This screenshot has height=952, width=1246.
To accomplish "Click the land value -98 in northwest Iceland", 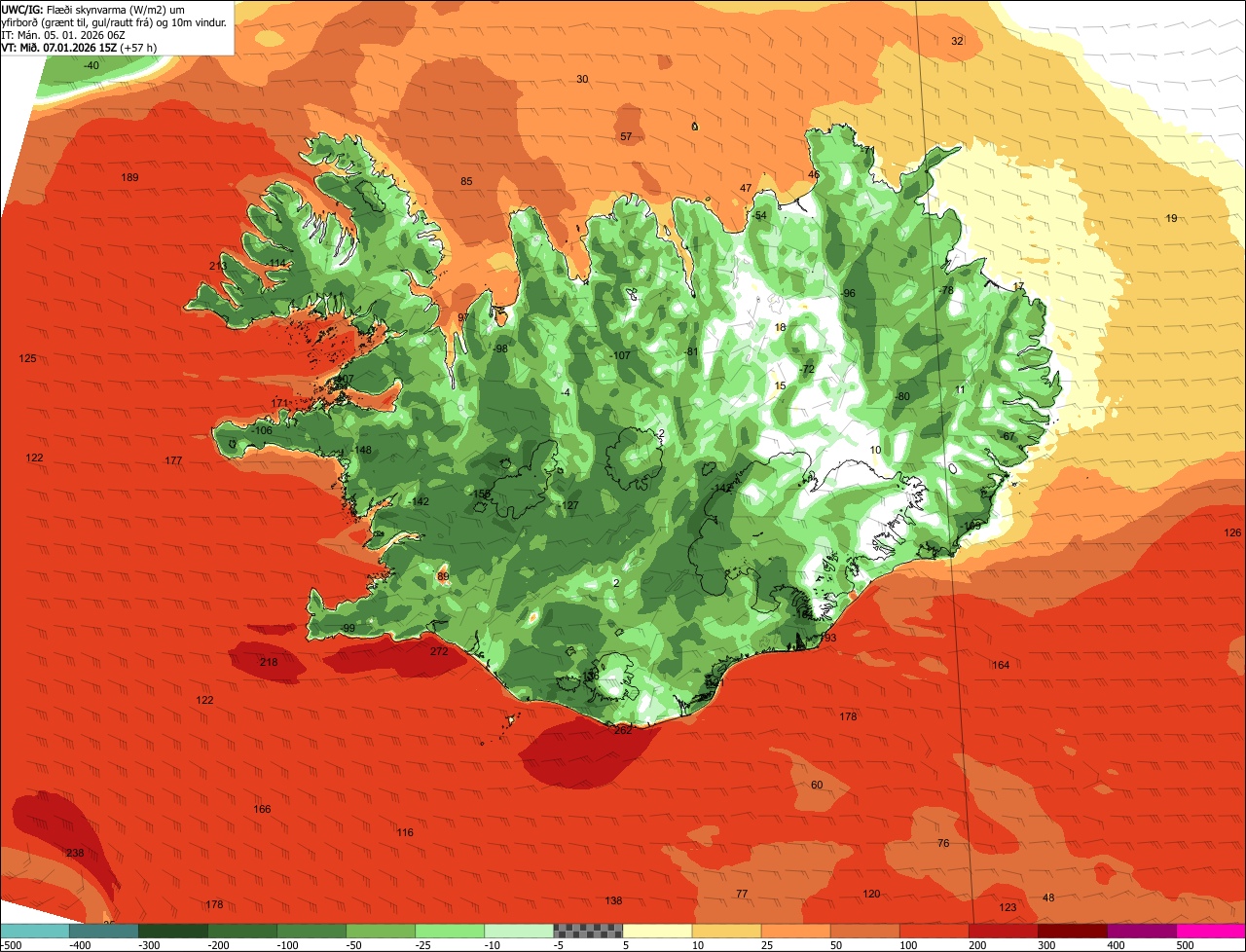I will pyautogui.click(x=500, y=348).
